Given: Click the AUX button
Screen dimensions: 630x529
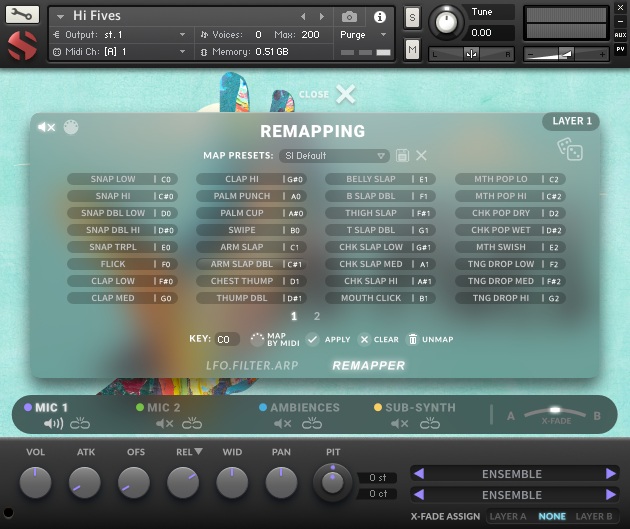Looking at the screenshot, I should 620,35.
